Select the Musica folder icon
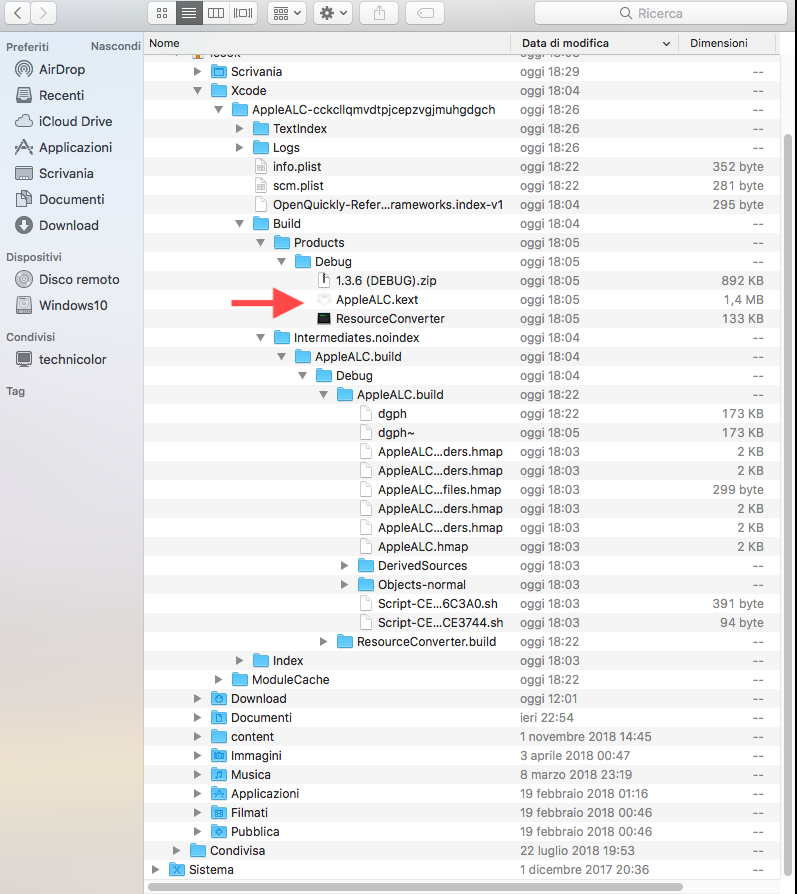797x894 pixels. click(x=219, y=774)
